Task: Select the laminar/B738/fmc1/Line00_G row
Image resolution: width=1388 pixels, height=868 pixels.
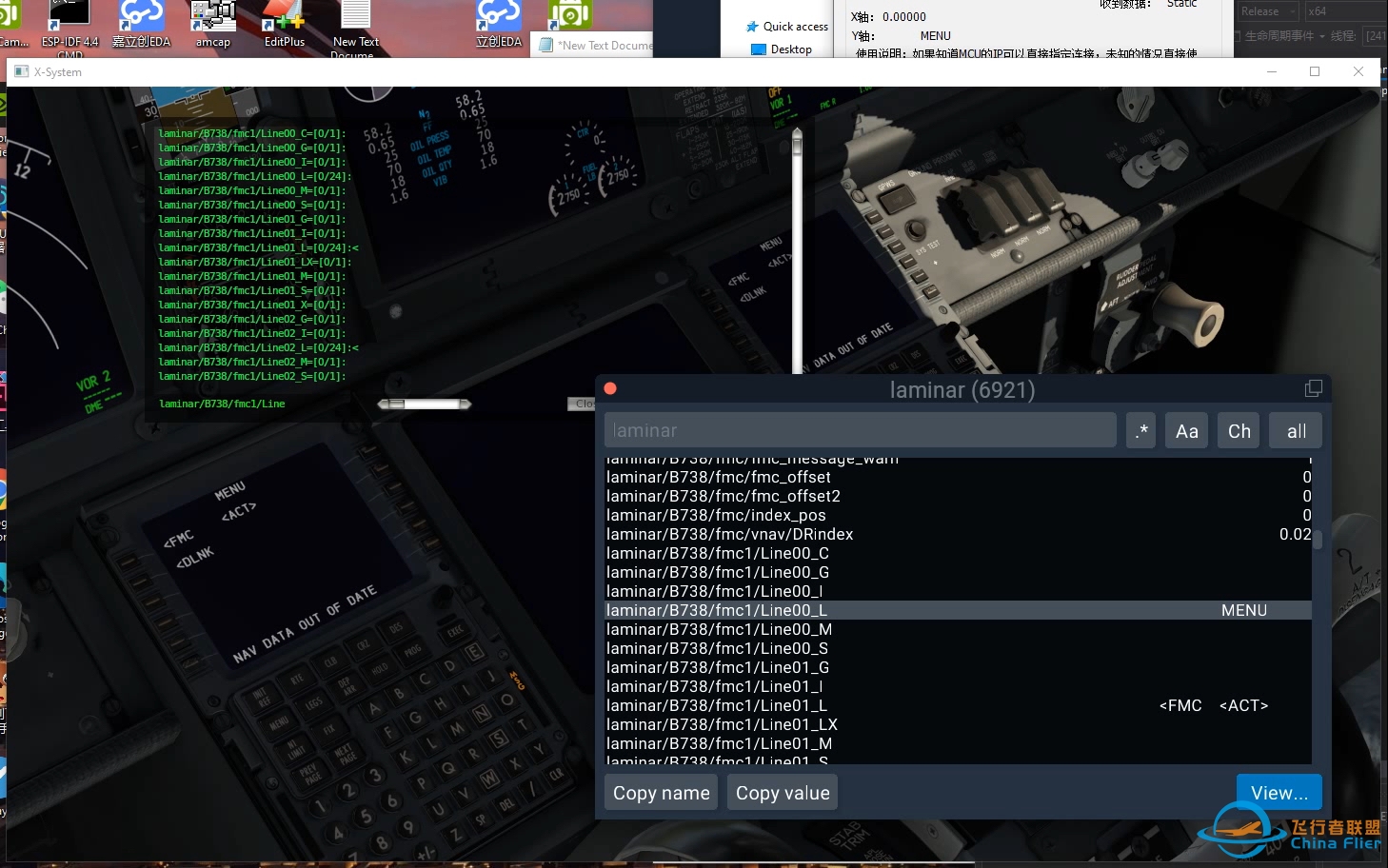Action: (959, 572)
